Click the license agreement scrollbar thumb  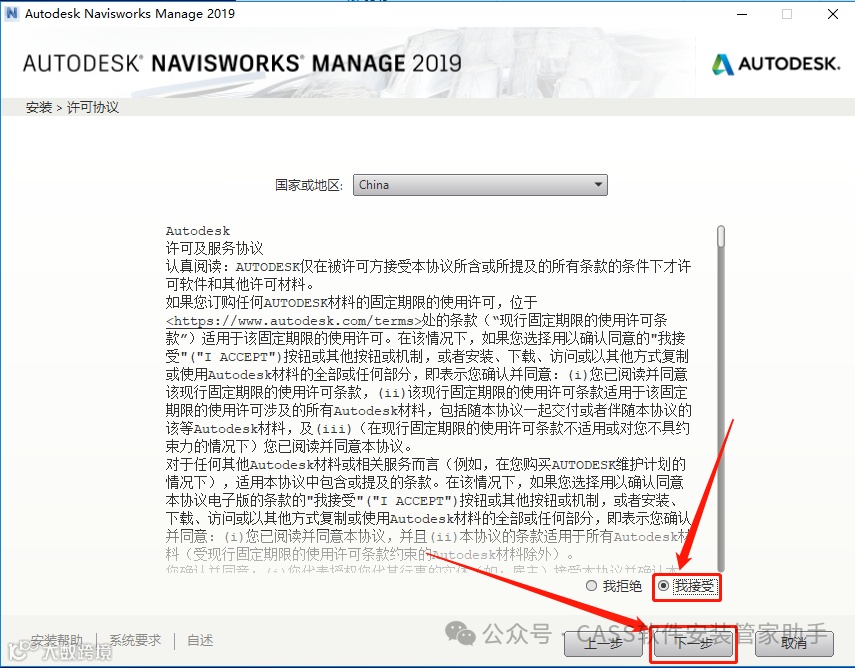point(721,237)
